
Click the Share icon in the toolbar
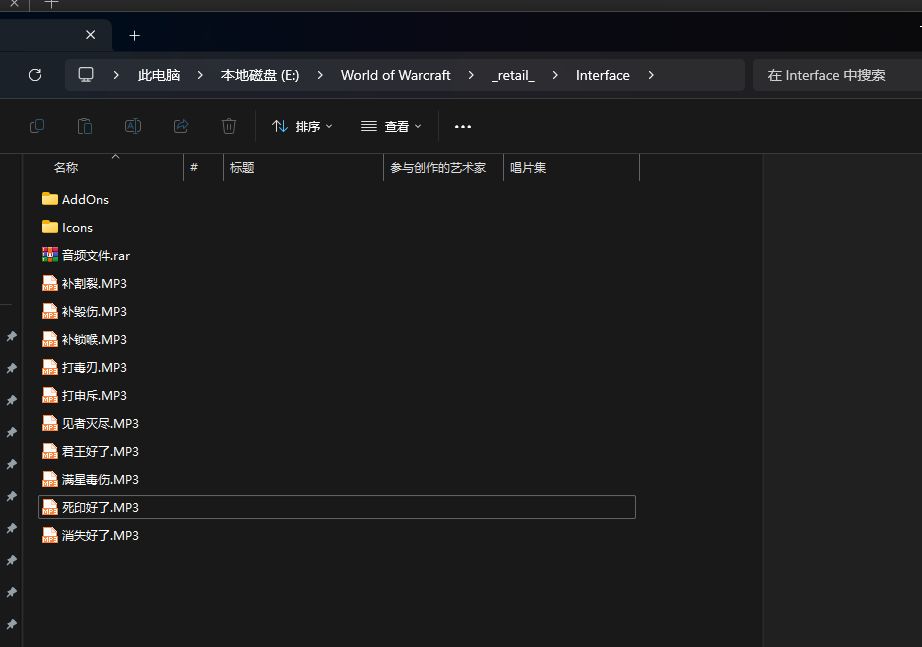(x=181, y=126)
